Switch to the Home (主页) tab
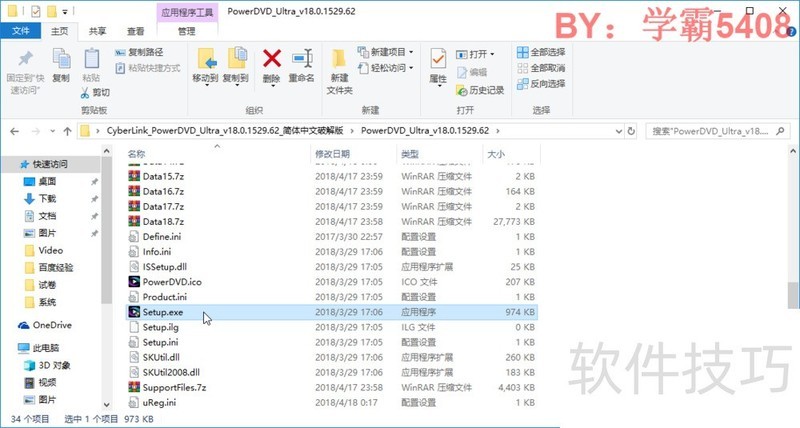The width and height of the screenshot is (800, 428). point(59,31)
